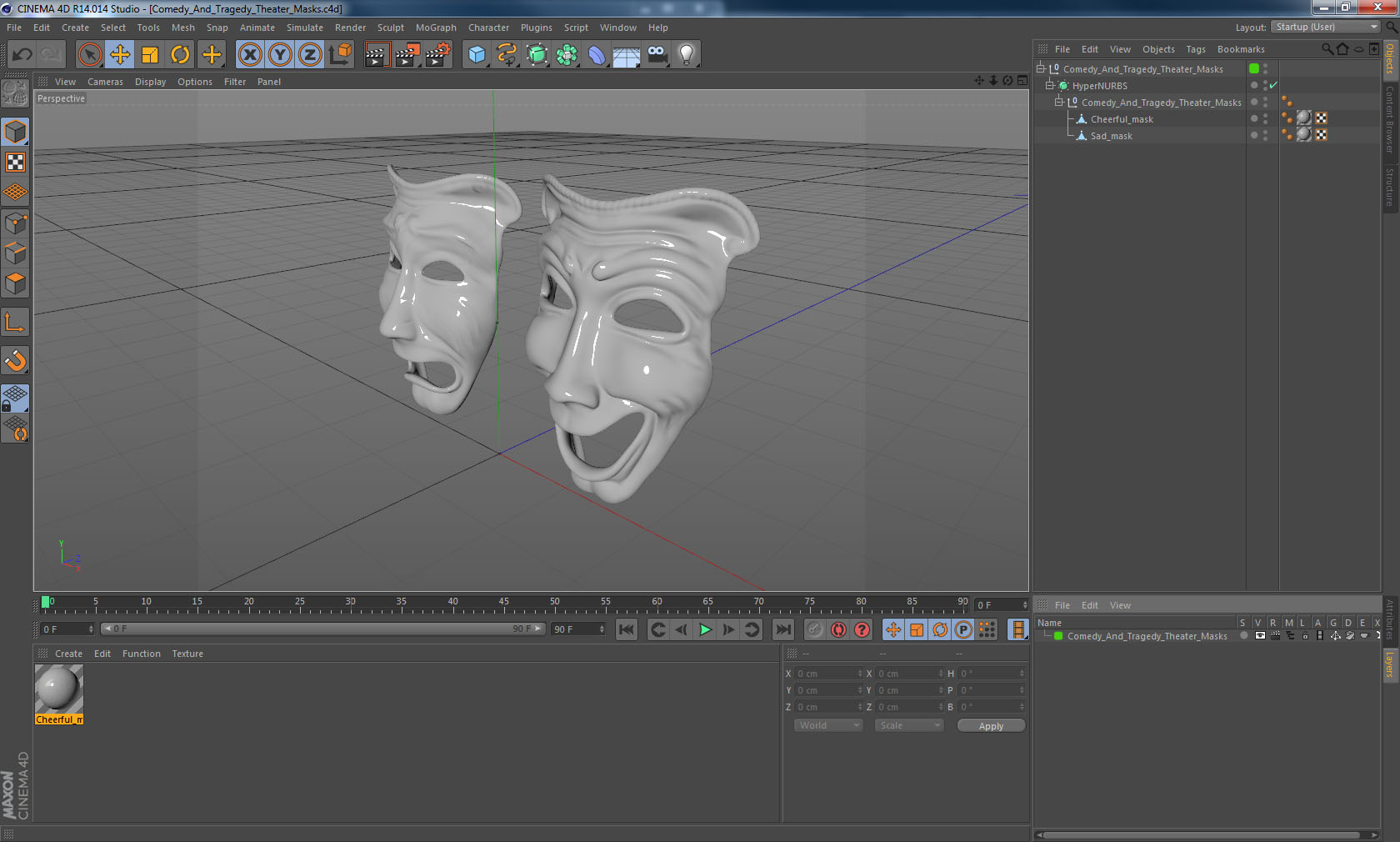Click frame 45 on timeline

pyautogui.click(x=503, y=604)
